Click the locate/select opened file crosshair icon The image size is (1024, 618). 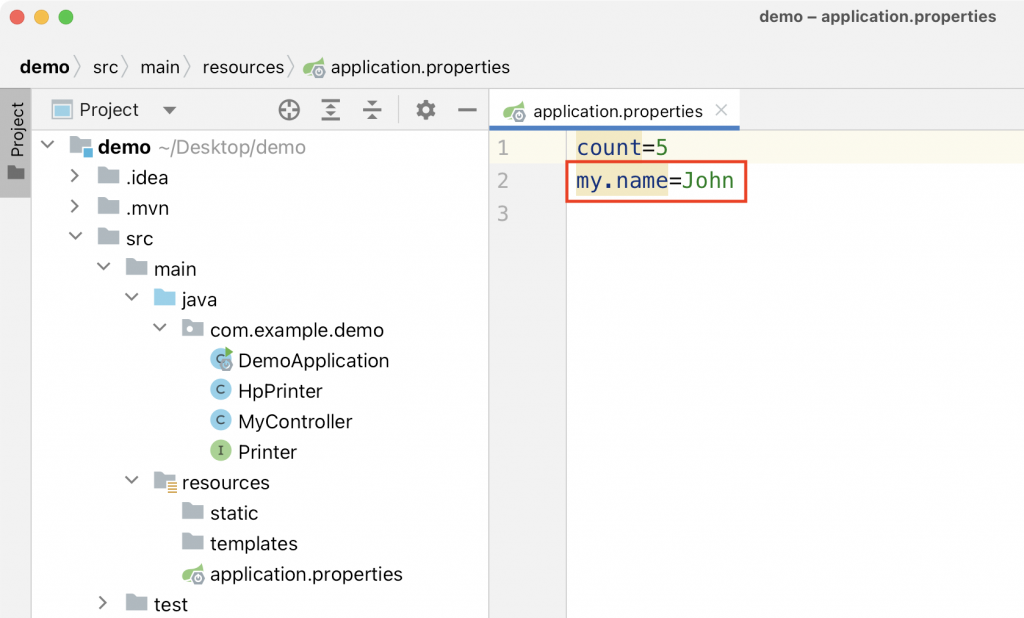point(289,110)
